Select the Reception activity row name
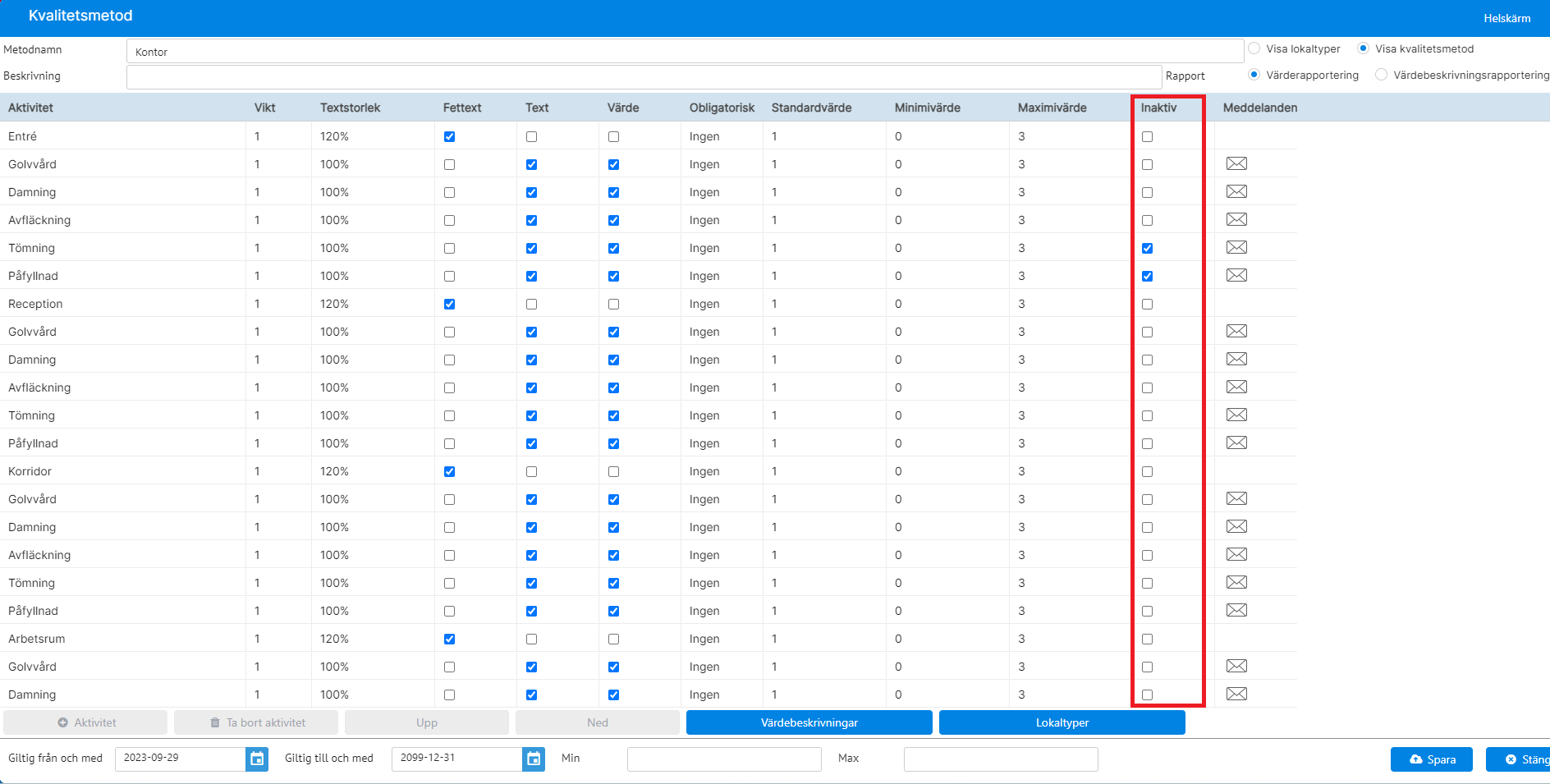1550x784 pixels. (x=35, y=304)
